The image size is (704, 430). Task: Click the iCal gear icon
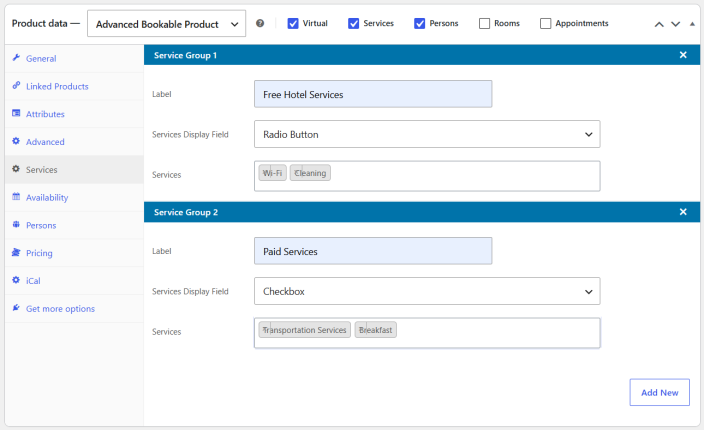[x=16, y=280]
